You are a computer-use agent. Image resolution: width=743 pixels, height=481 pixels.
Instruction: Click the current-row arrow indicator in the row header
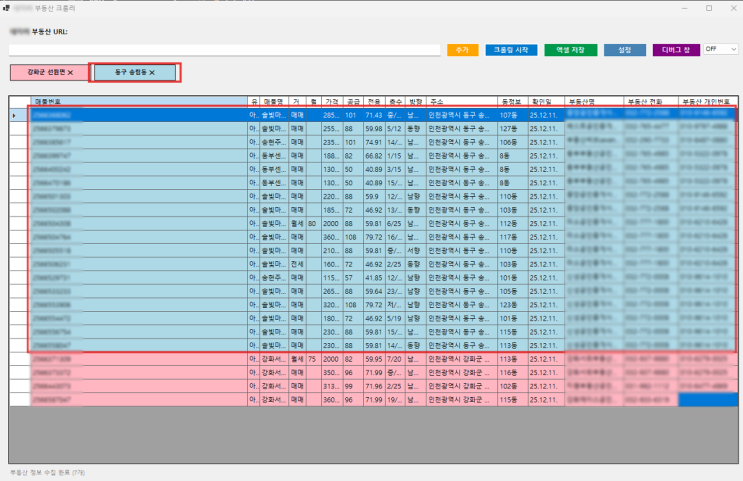(x=14, y=115)
